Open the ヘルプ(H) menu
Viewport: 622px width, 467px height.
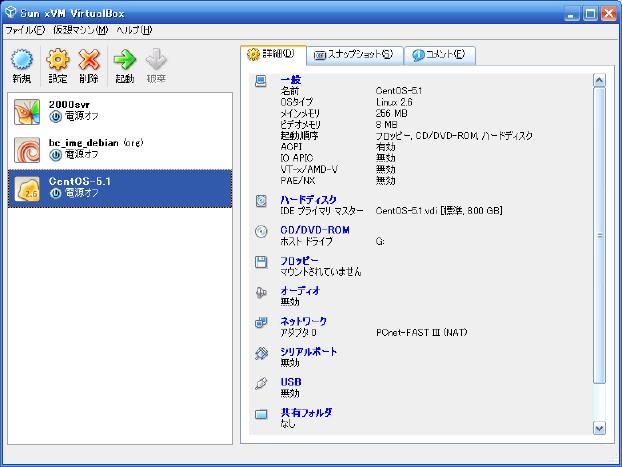134,30
